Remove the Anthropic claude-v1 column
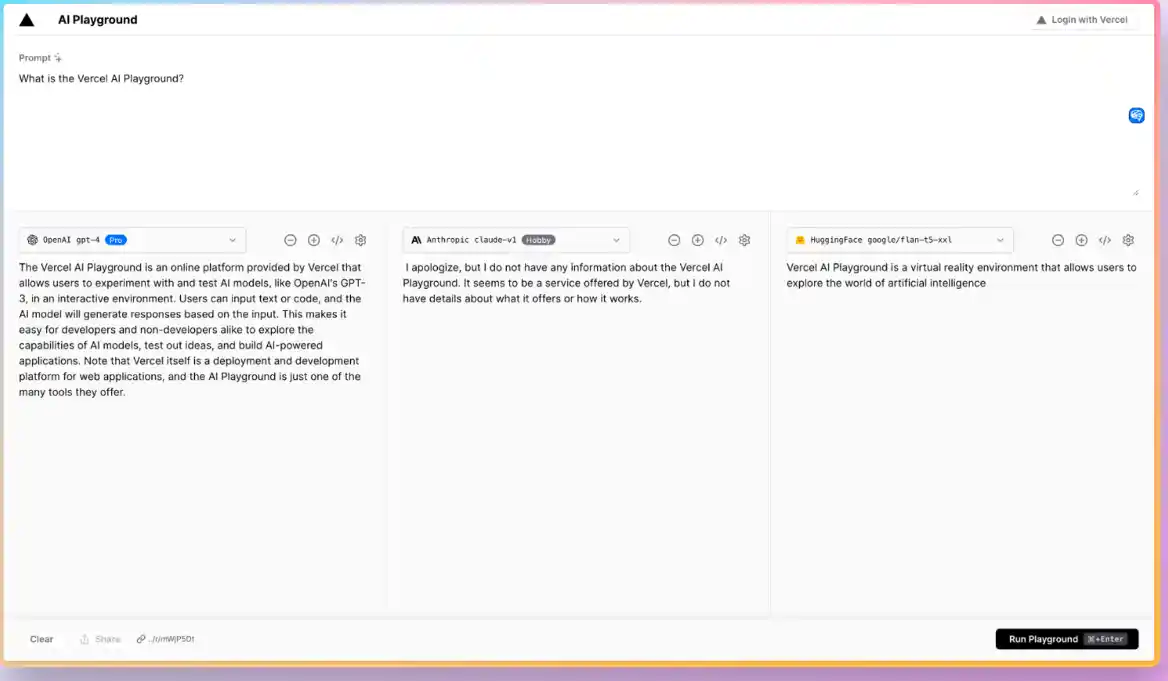This screenshot has height=681, width=1168. 674,240
